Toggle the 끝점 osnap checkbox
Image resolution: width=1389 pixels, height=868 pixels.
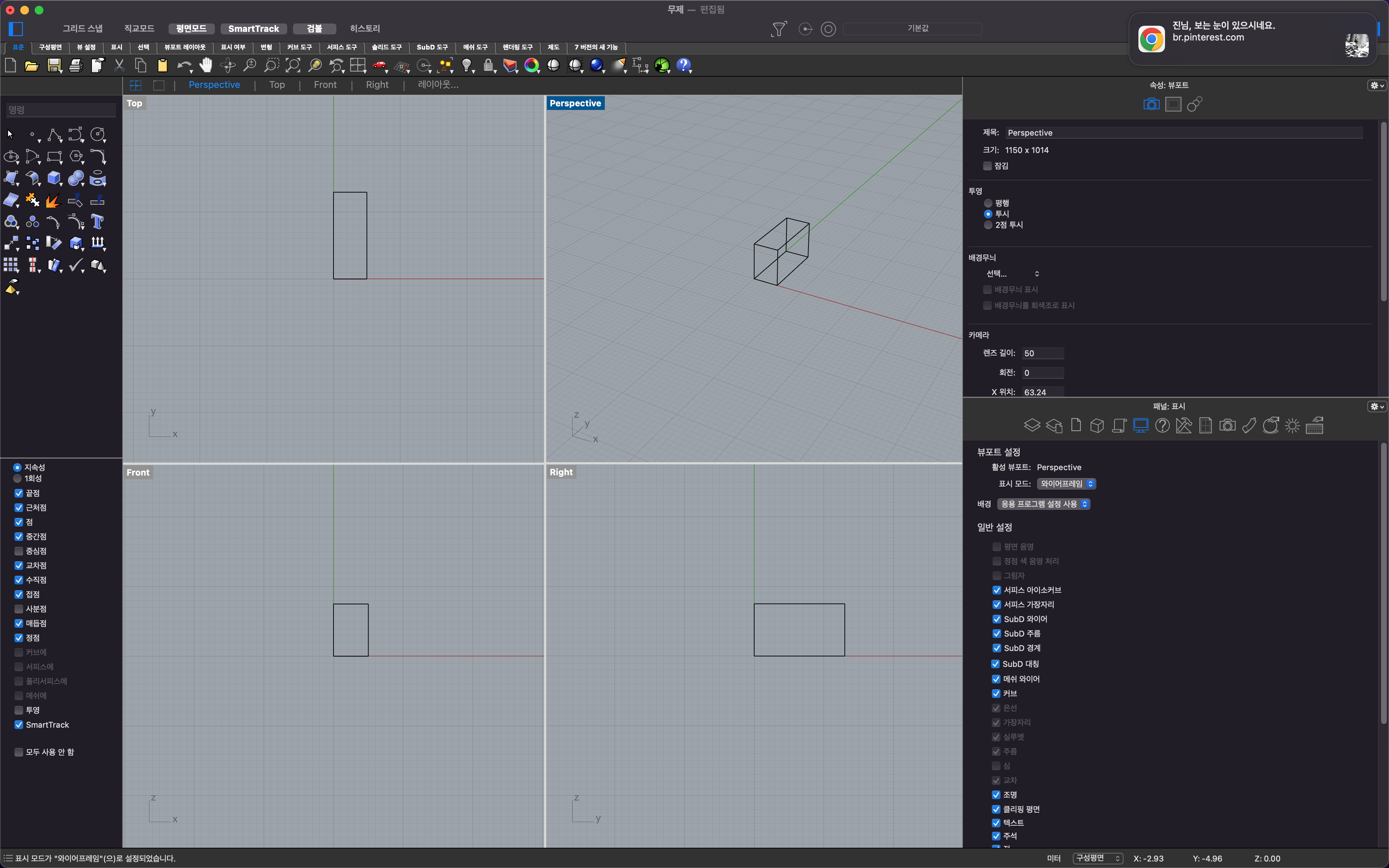19,493
